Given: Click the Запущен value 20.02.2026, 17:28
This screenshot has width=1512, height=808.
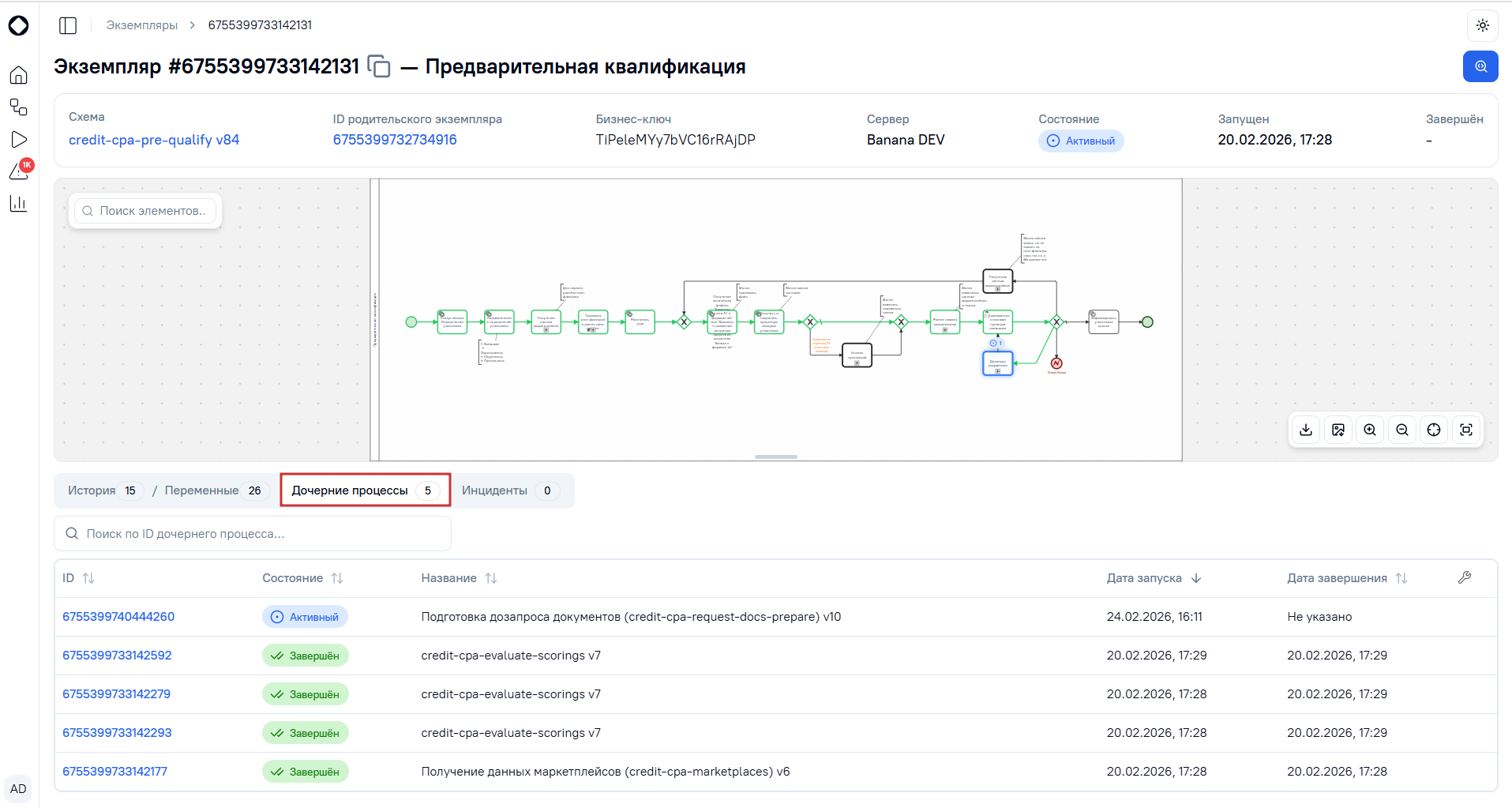Looking at the screenshot, I should (x=1274, y=140).
